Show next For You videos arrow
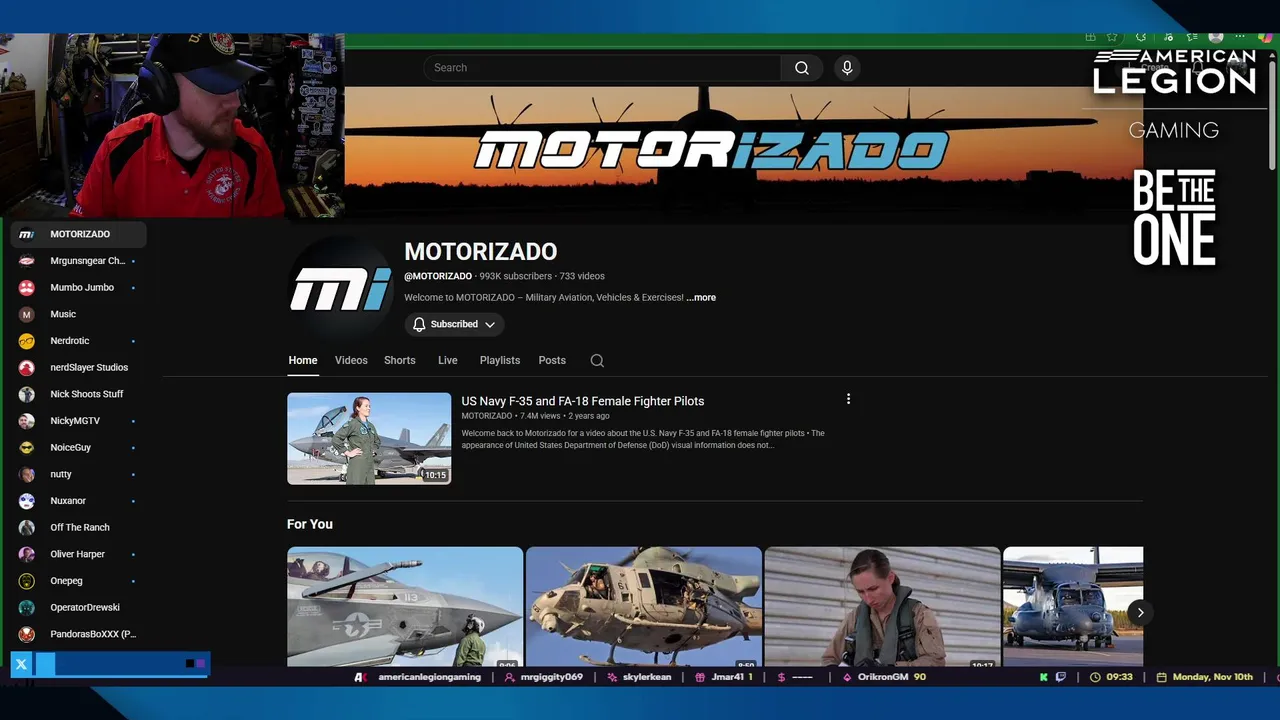This screenshot has height=720, width=1280. click(1139, 612)
